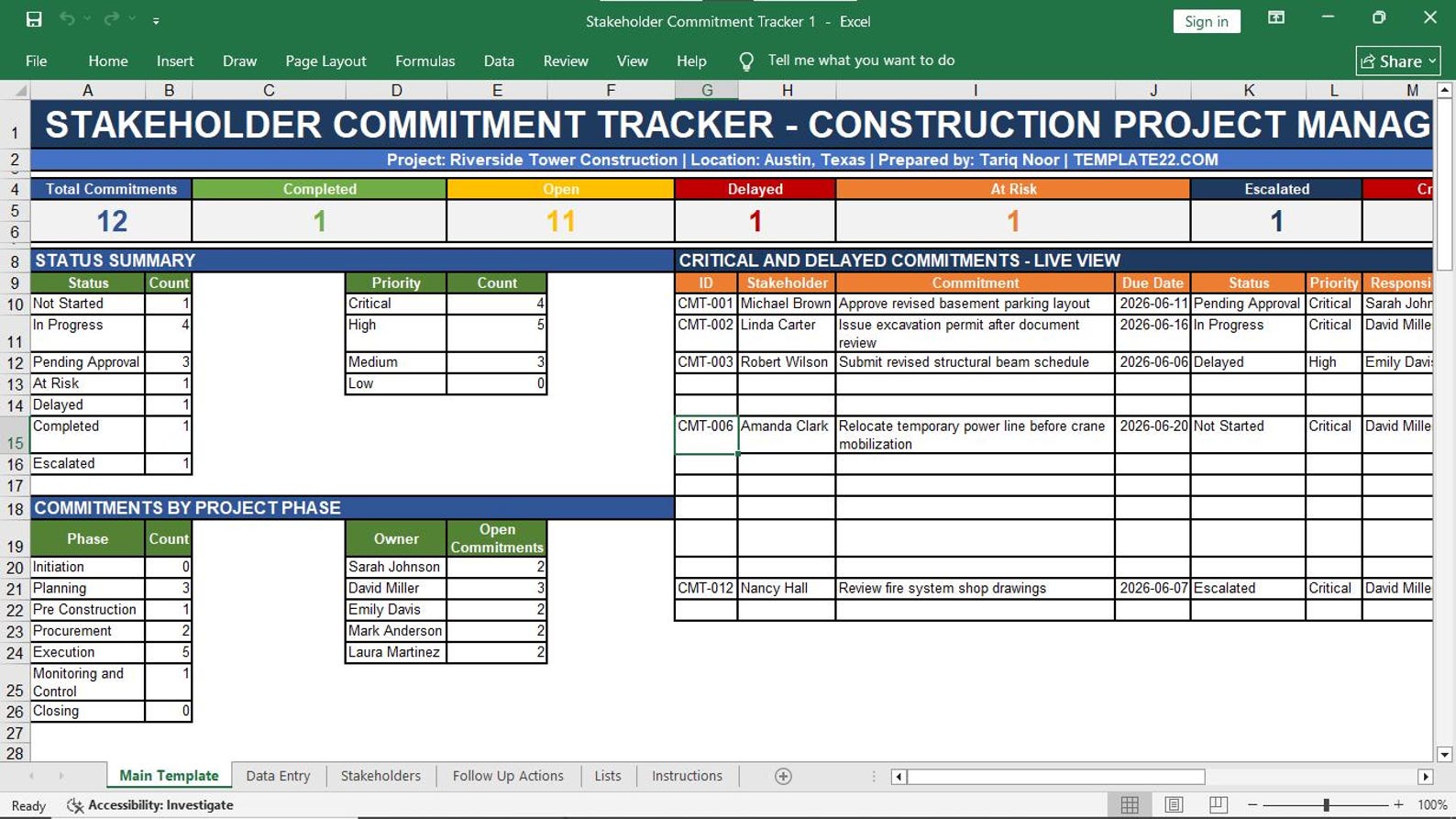Click the Ribbon Display Options icon
The width and height of the screenshot is (1456, 819).
1275,18
